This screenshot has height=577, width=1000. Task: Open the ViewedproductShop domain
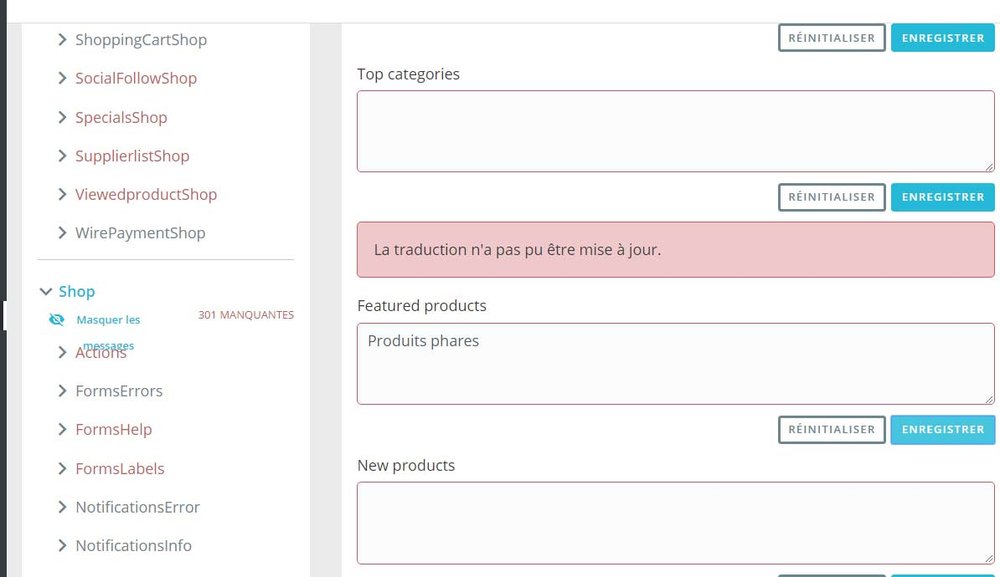(x=146, y=195)
